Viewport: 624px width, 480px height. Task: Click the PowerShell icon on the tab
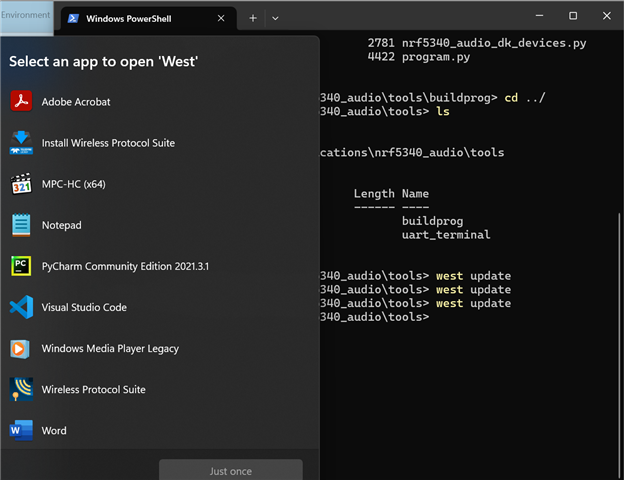click(x=73, y=18)
